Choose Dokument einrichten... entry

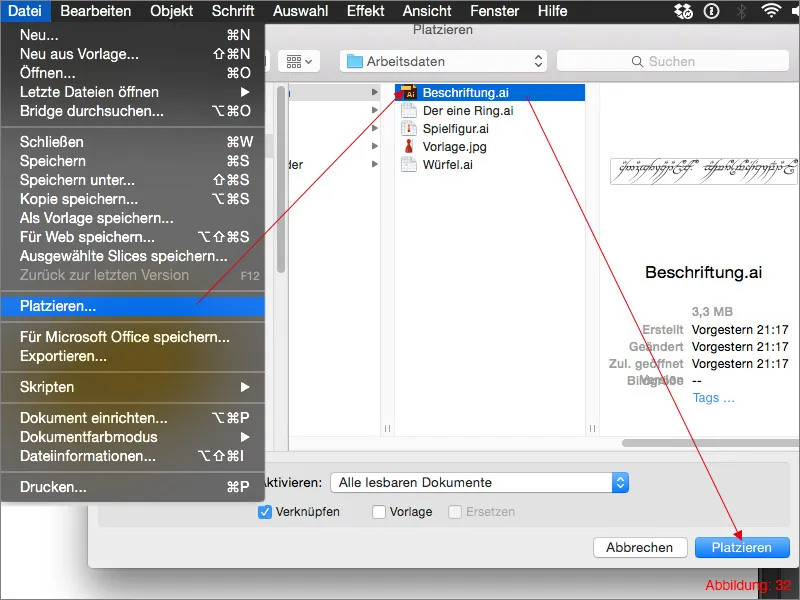coord(133,418)
